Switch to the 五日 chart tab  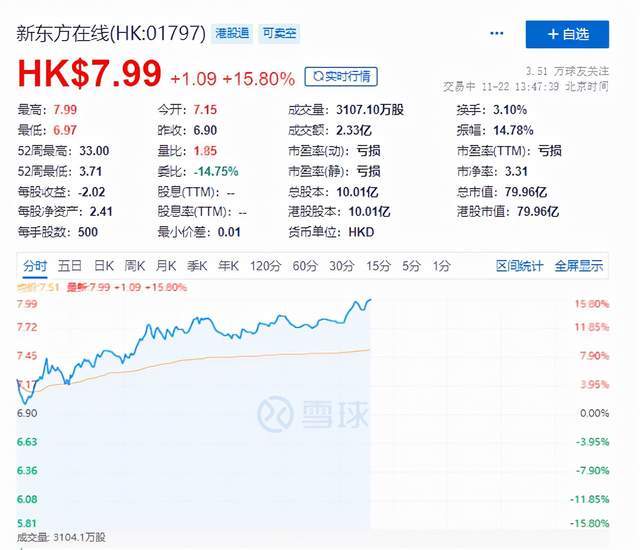pyautogui.click(x=69, y=266)
